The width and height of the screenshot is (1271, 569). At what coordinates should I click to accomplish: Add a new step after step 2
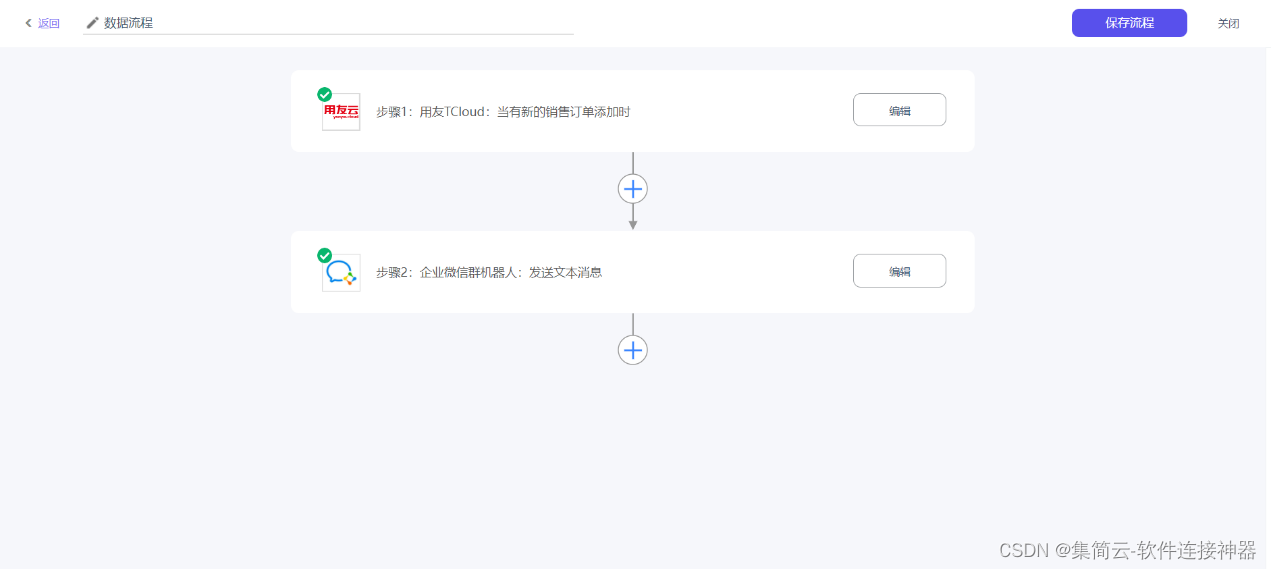pos(633,350)
